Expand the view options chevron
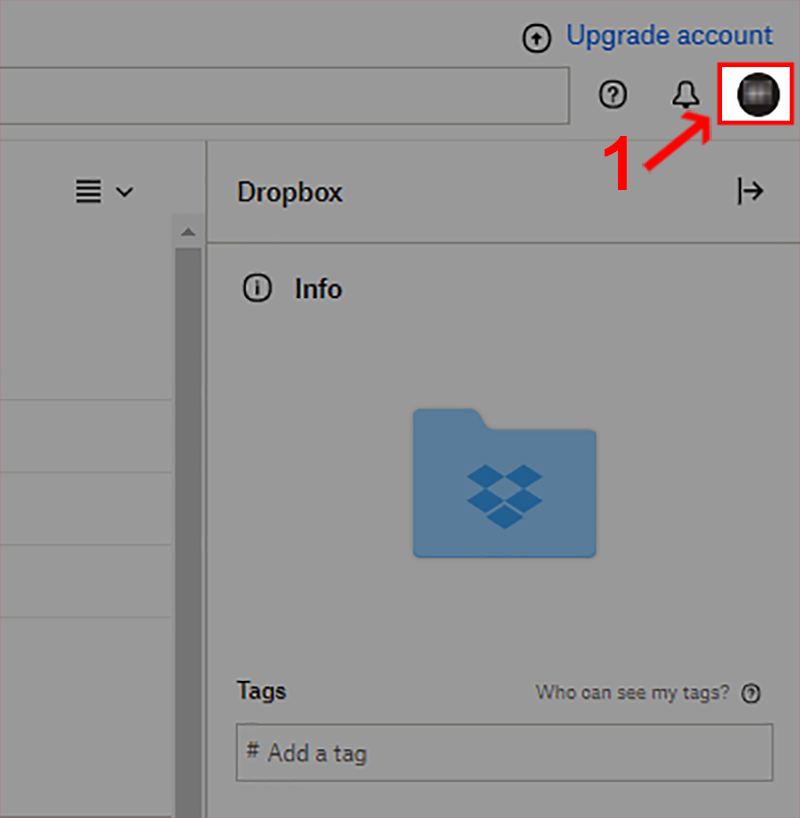The image size is (800, 818). coord(124,192)
